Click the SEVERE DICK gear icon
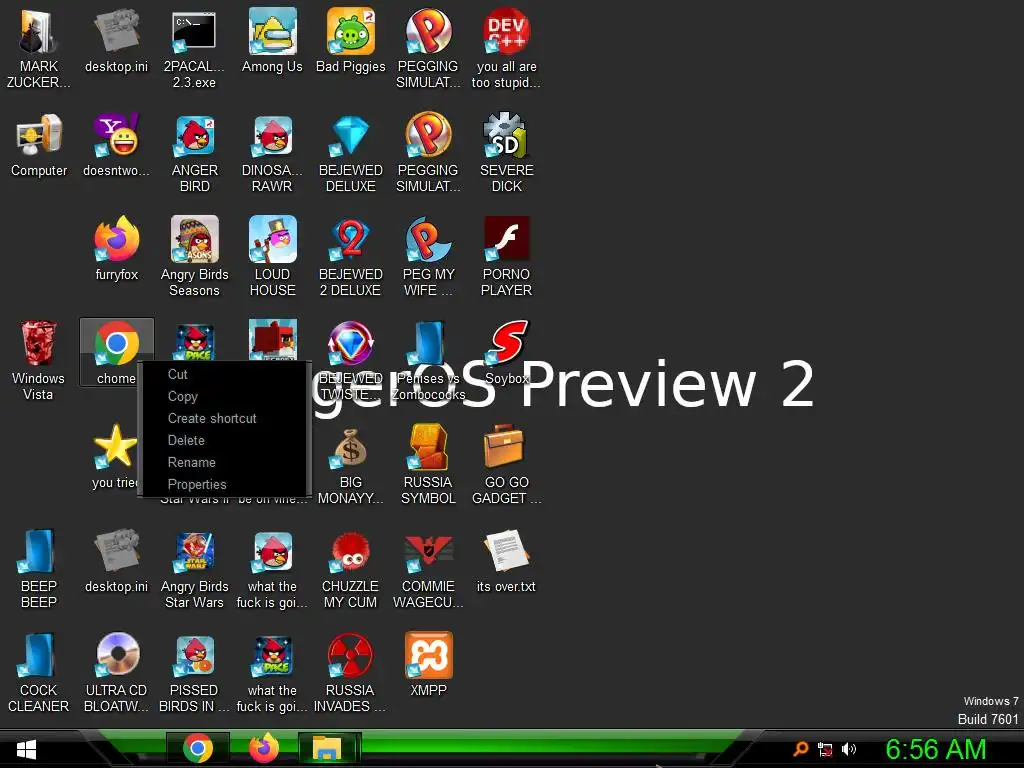 [x=506, y=152]
